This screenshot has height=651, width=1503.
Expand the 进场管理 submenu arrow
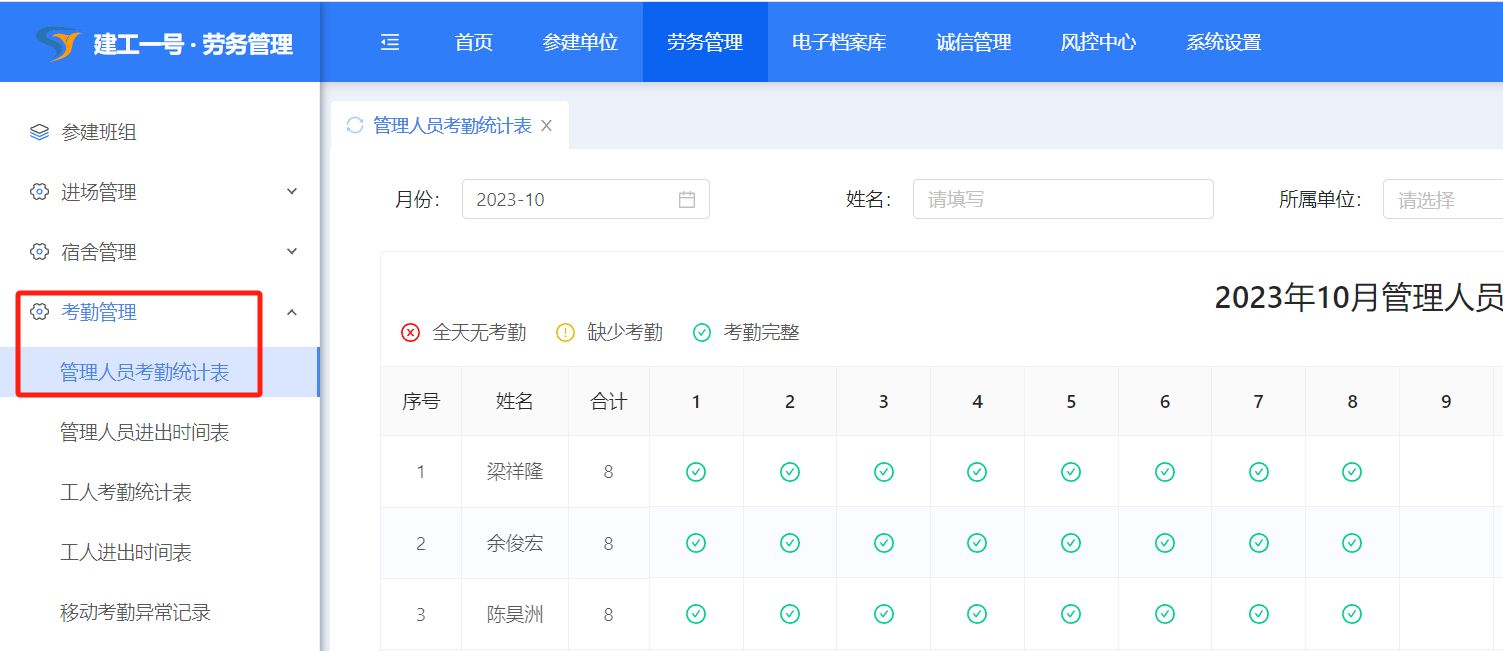click(x=292, y=192)
